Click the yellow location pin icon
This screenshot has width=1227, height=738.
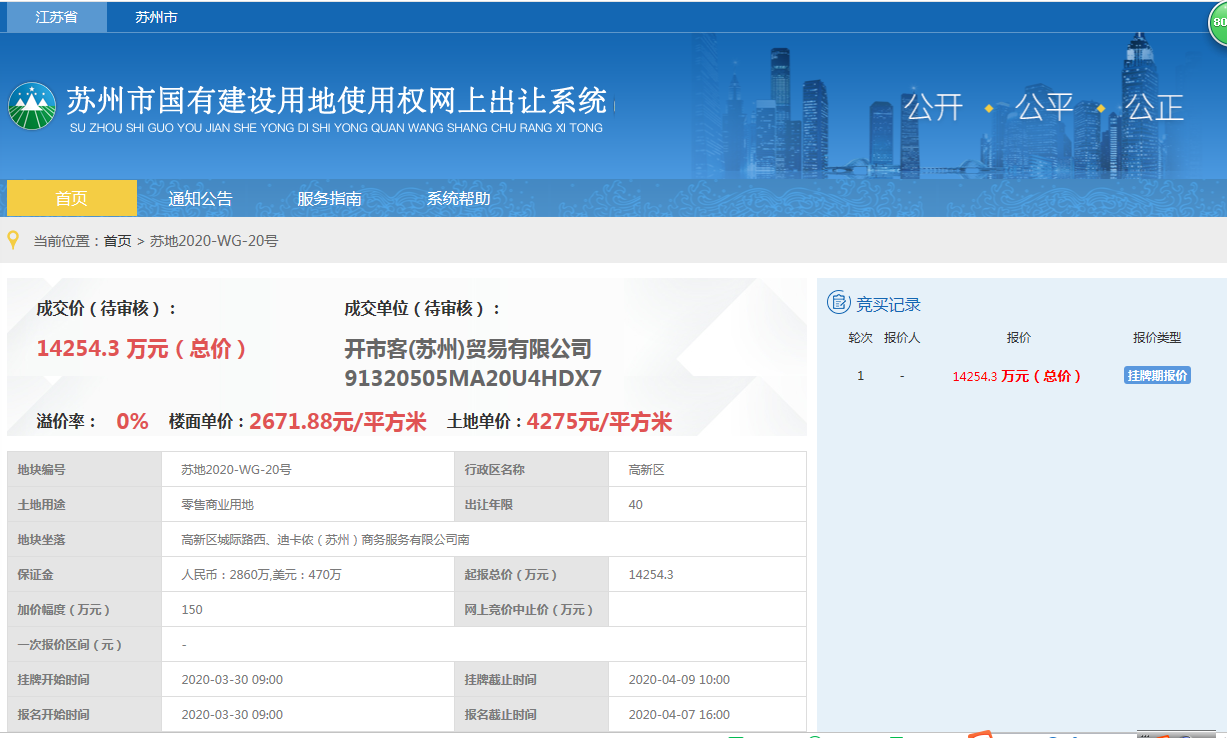click(13, 240)
